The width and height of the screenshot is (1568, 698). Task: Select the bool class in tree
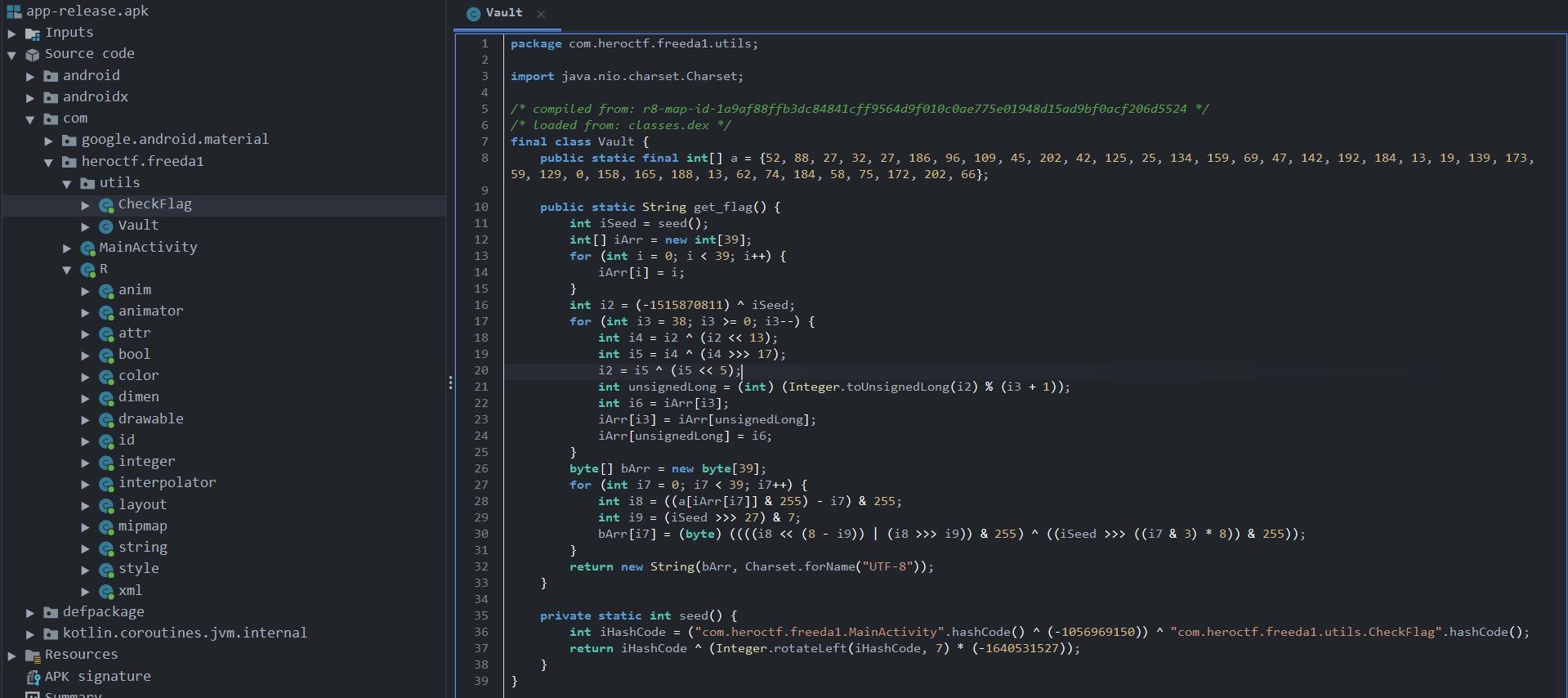click(x=134, y=354)
